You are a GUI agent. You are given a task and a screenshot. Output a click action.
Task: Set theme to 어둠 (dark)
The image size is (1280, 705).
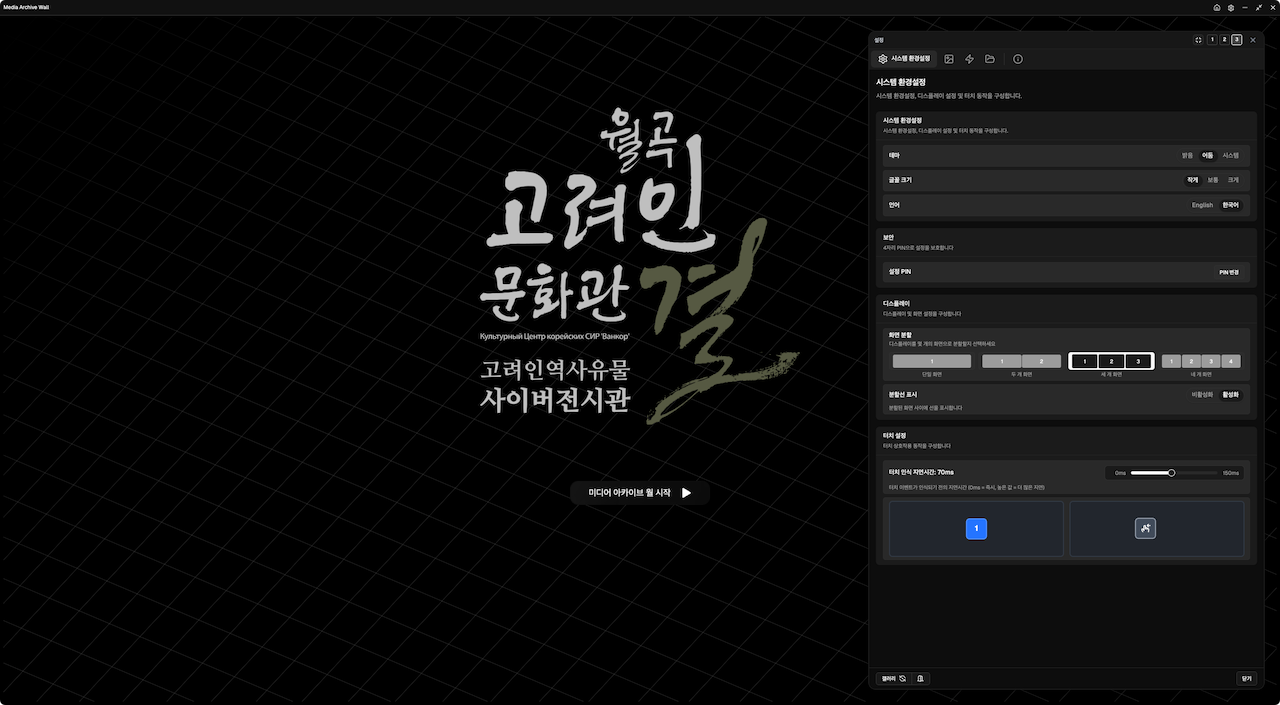[1207, 156]
